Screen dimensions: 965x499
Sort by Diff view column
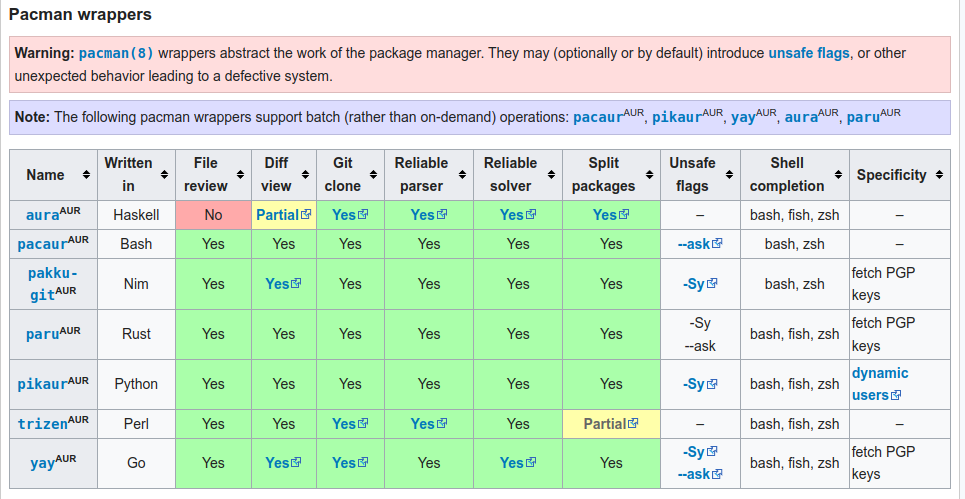tap(305, 175)
